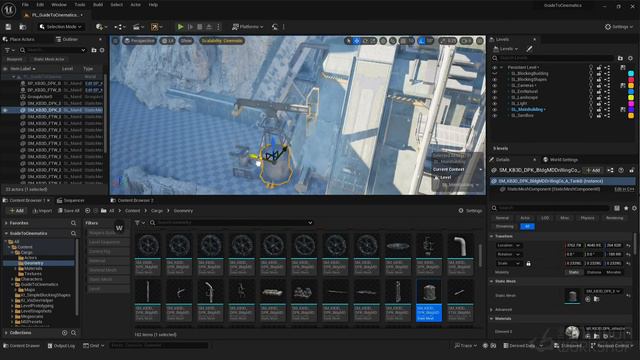Image resolution: width=640 pixels, height=360 pixels.
Task: Click the Blueprint/Add Script icon in Details header
Action: click(x=610, y=170)
